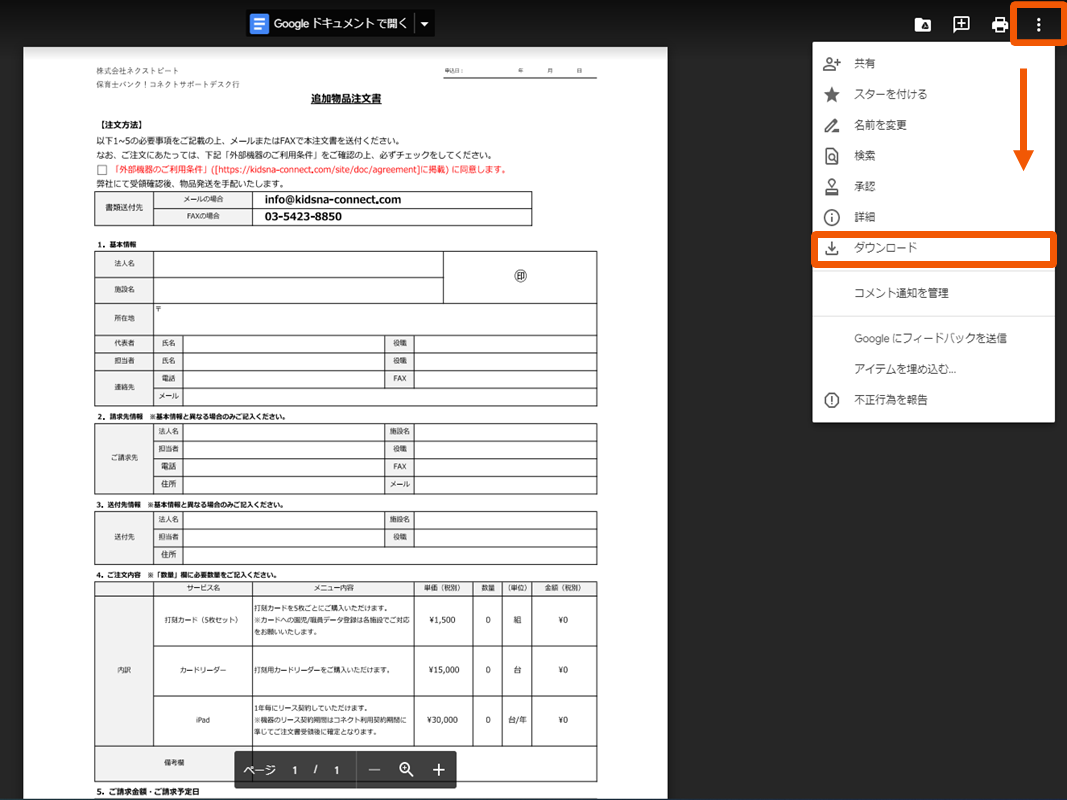Open the three-dot more actions menu
The height and width of the screenshot is (800, 1067).
pos(1038,25)
